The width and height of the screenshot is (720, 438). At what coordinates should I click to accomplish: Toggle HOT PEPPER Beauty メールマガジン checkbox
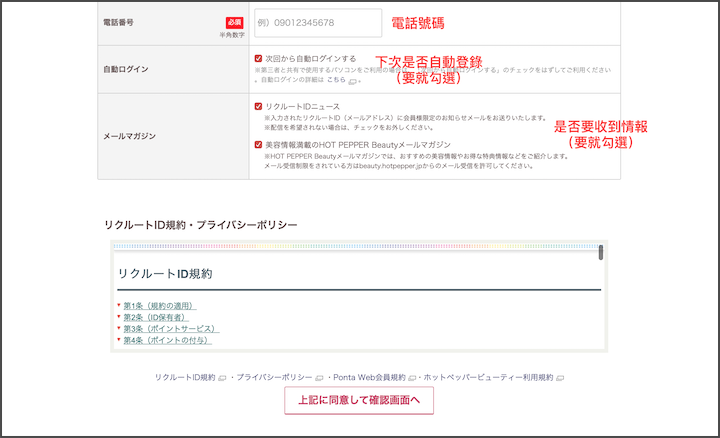[259, 144]
